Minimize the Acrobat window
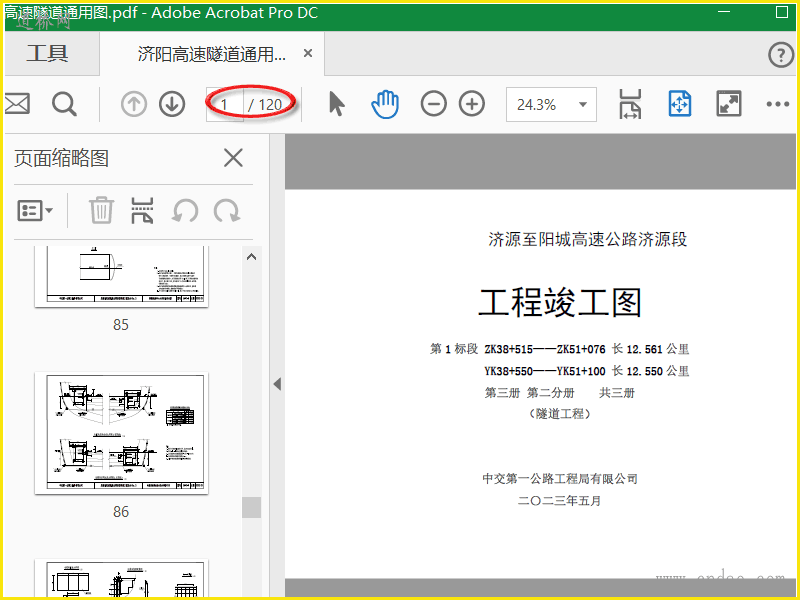Viewport: 800px width, 600px height. pyautogui.click(x=723, y=12)
